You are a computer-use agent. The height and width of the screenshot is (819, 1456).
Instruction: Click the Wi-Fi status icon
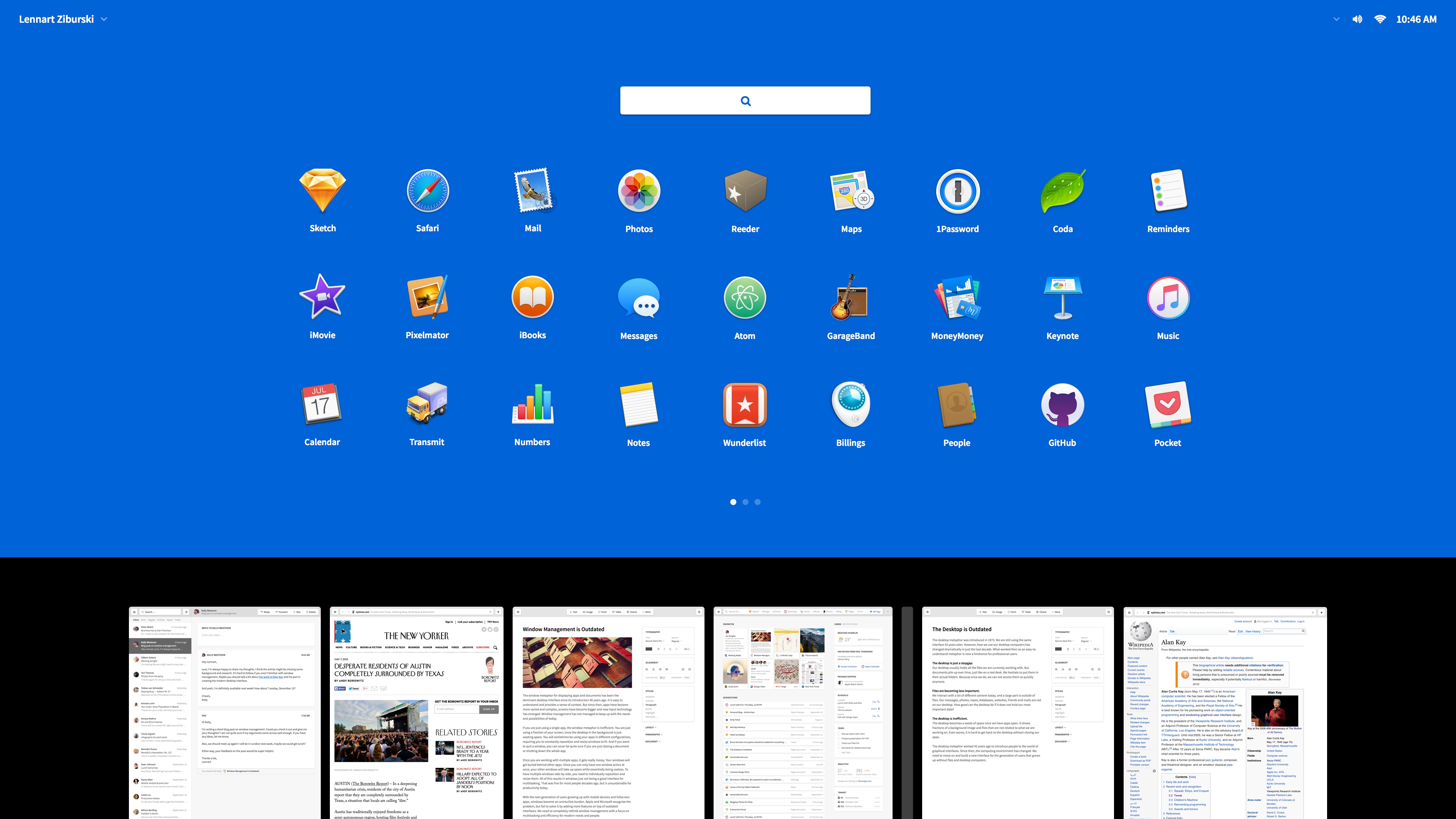click(1380, 19)
